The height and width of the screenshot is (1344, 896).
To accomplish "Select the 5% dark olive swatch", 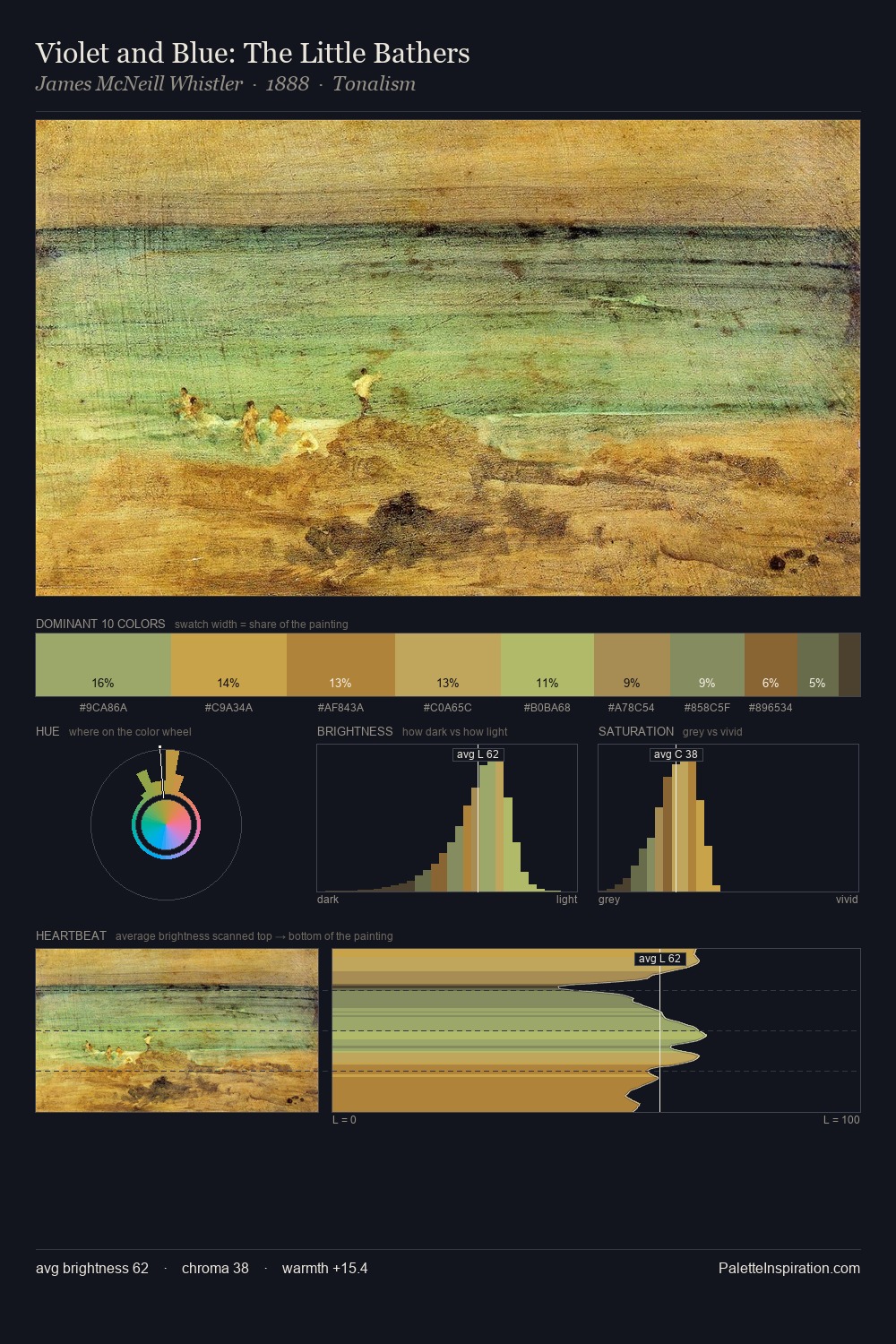I will (x=817, y=665).
